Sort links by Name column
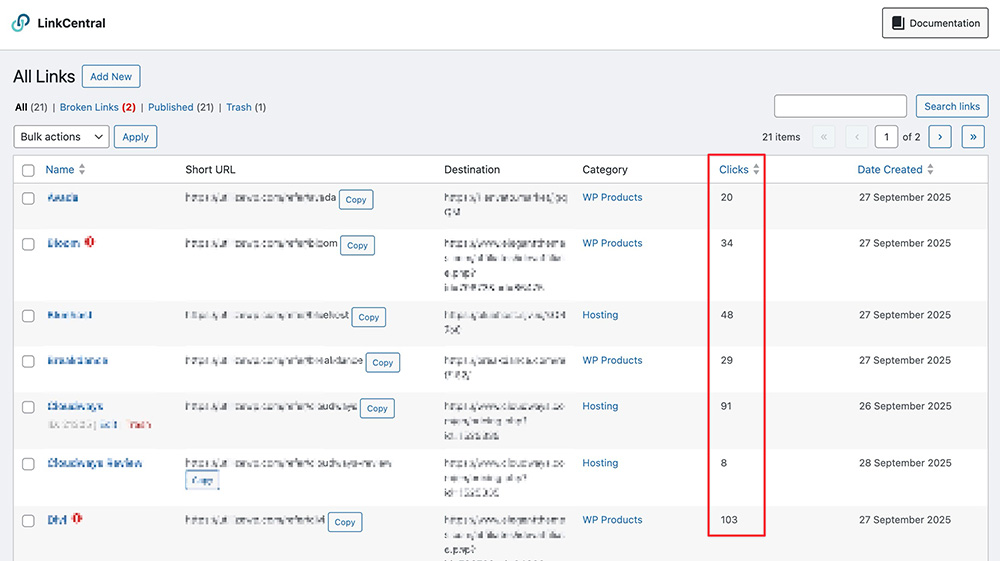 point(60,170)
